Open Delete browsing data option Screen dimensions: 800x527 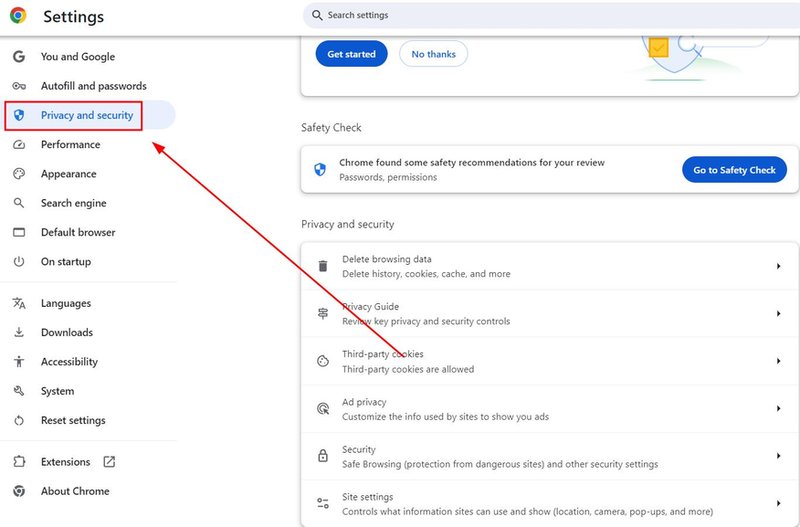[x=549, y=266]
